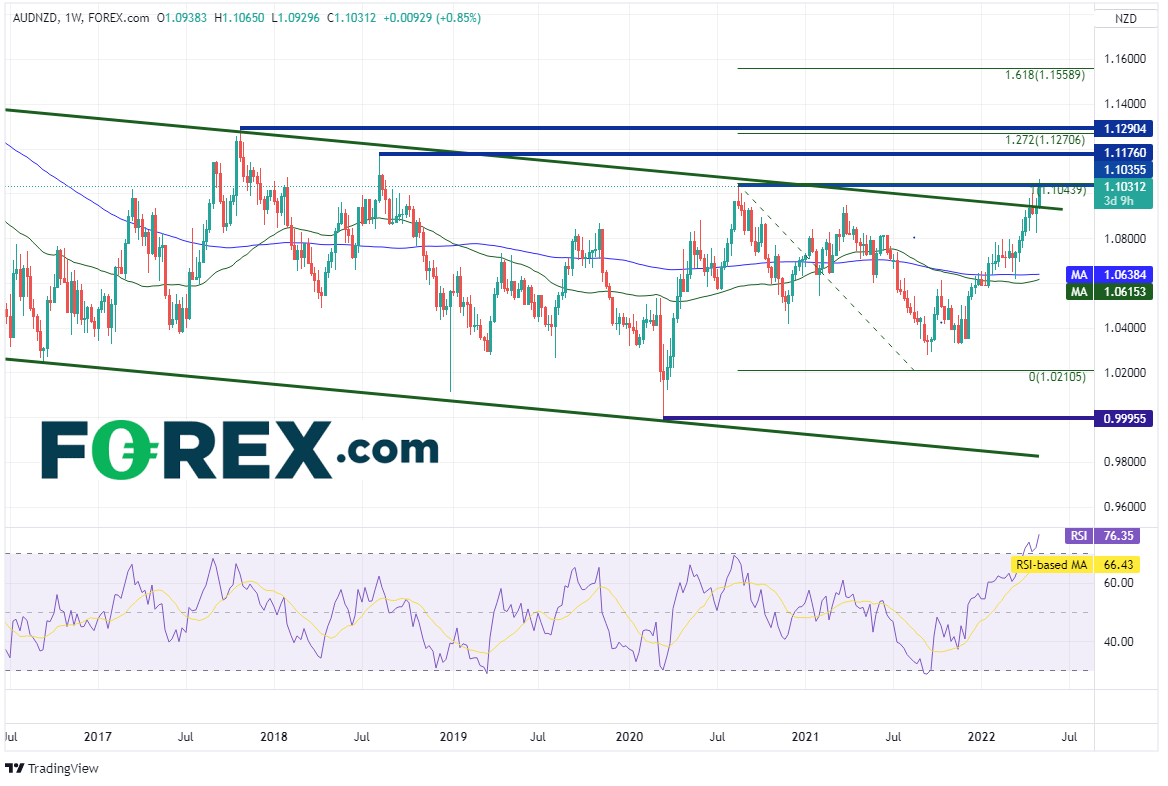The width and height of the screenshot is (1168, 786).
Task: Click the 1.11760 horizontal level tag
Action: (x=1124, y=154)
